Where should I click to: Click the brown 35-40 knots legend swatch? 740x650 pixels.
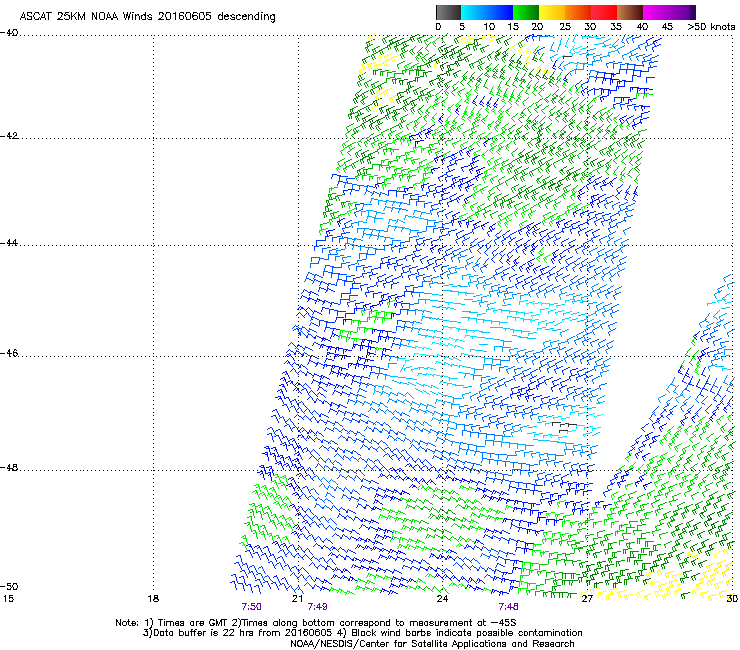pyautogui.click(x=630, y=12)
